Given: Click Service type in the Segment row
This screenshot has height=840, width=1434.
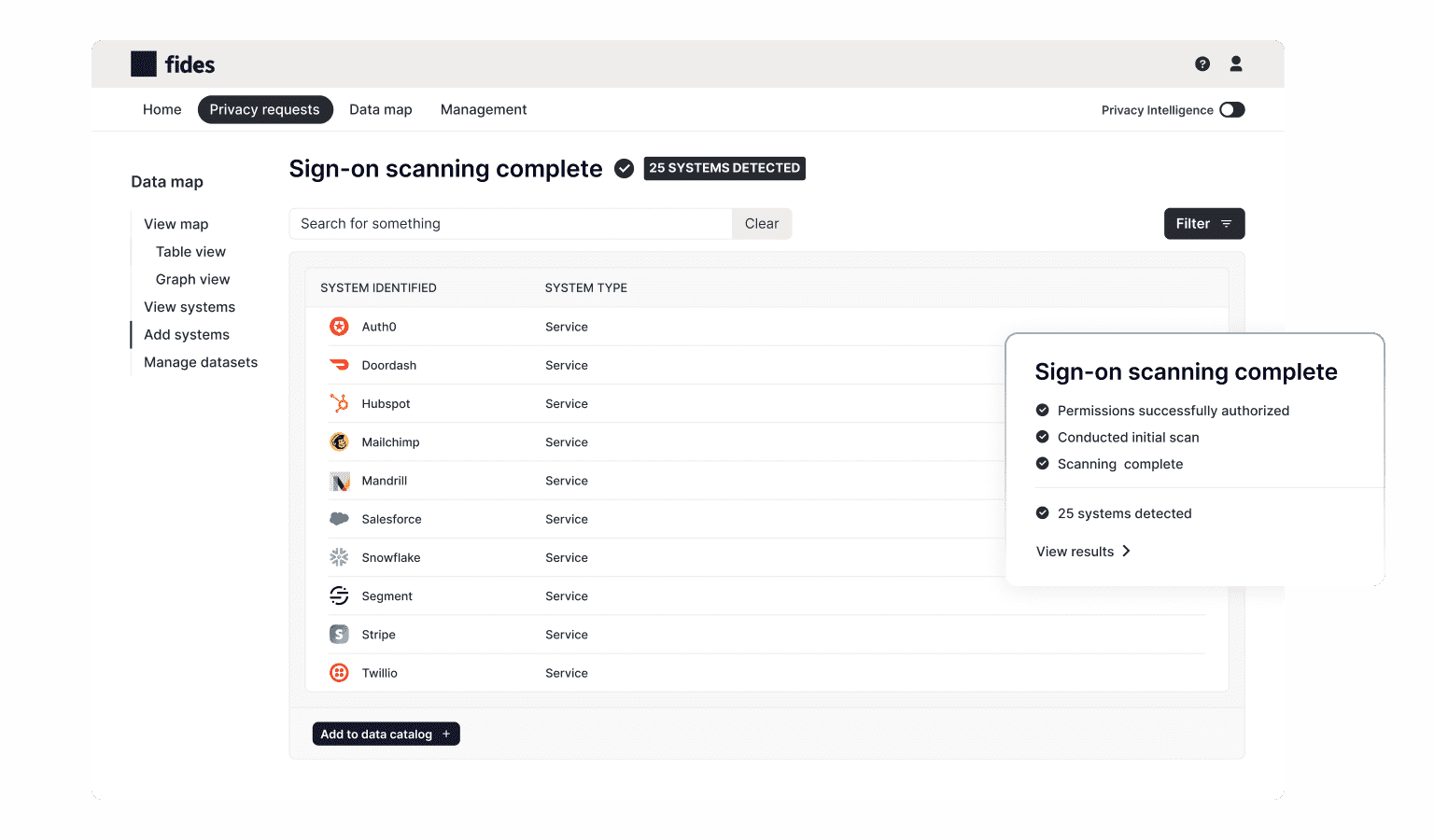Looking at the screenshot, I should coord(567,595).
